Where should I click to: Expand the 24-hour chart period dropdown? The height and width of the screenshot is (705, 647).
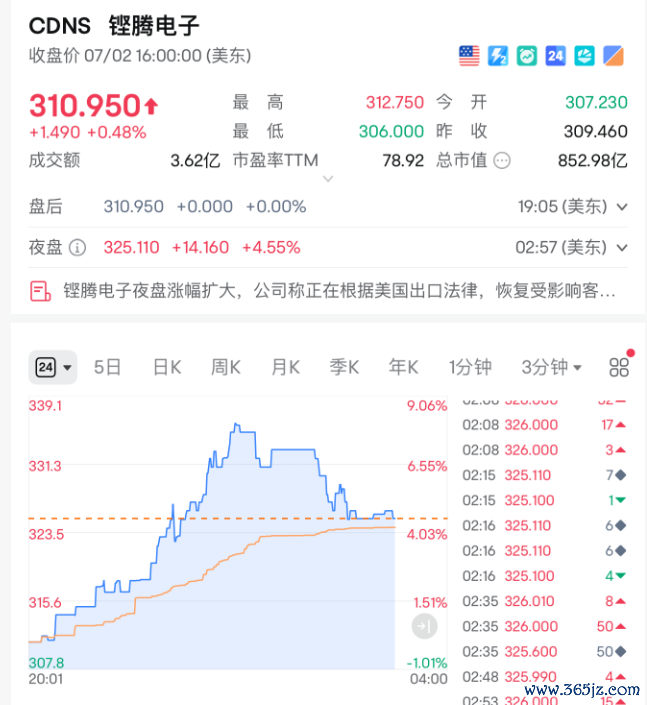point(53,367)
